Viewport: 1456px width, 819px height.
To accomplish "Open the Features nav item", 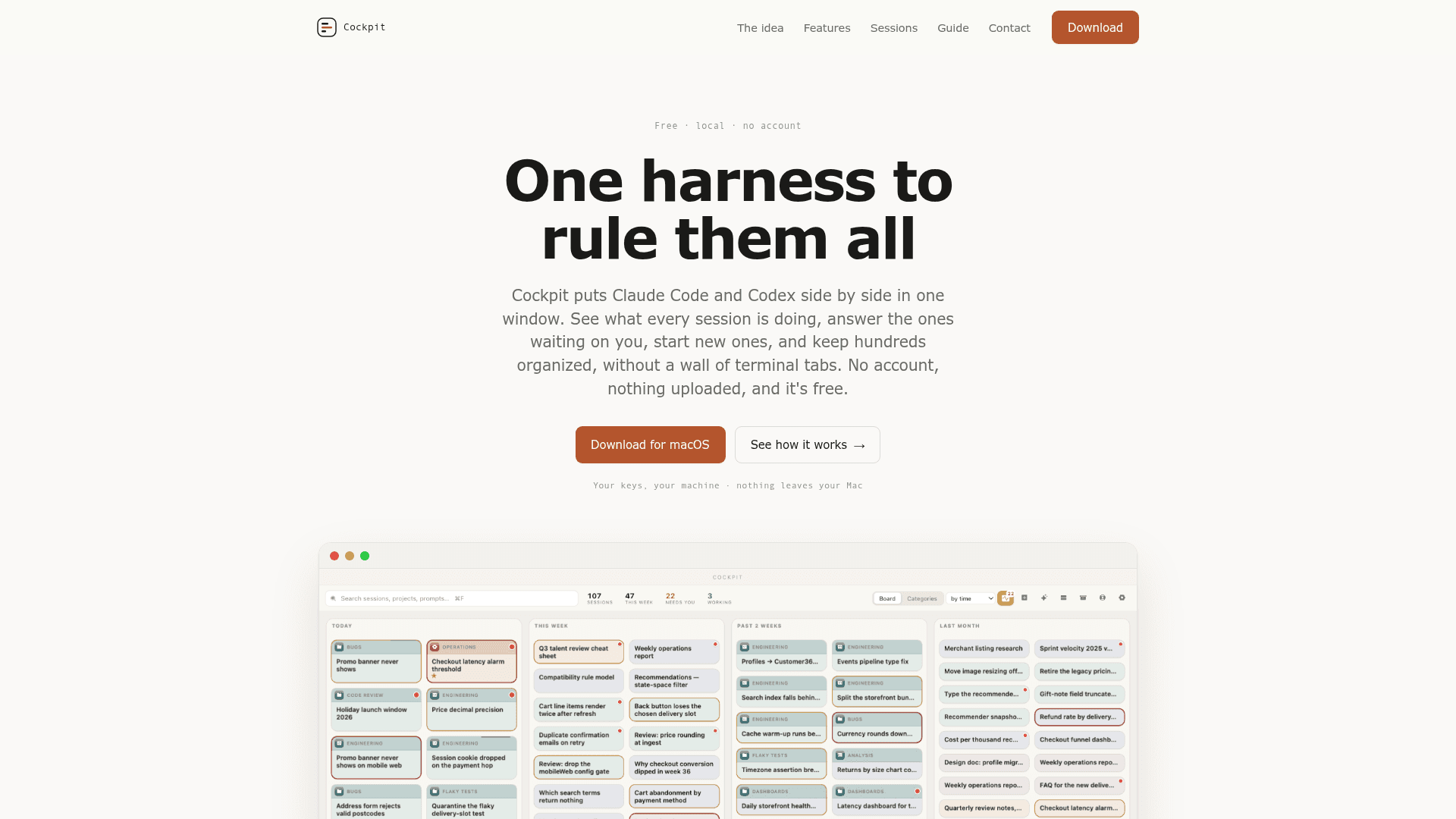I will 827,28.
